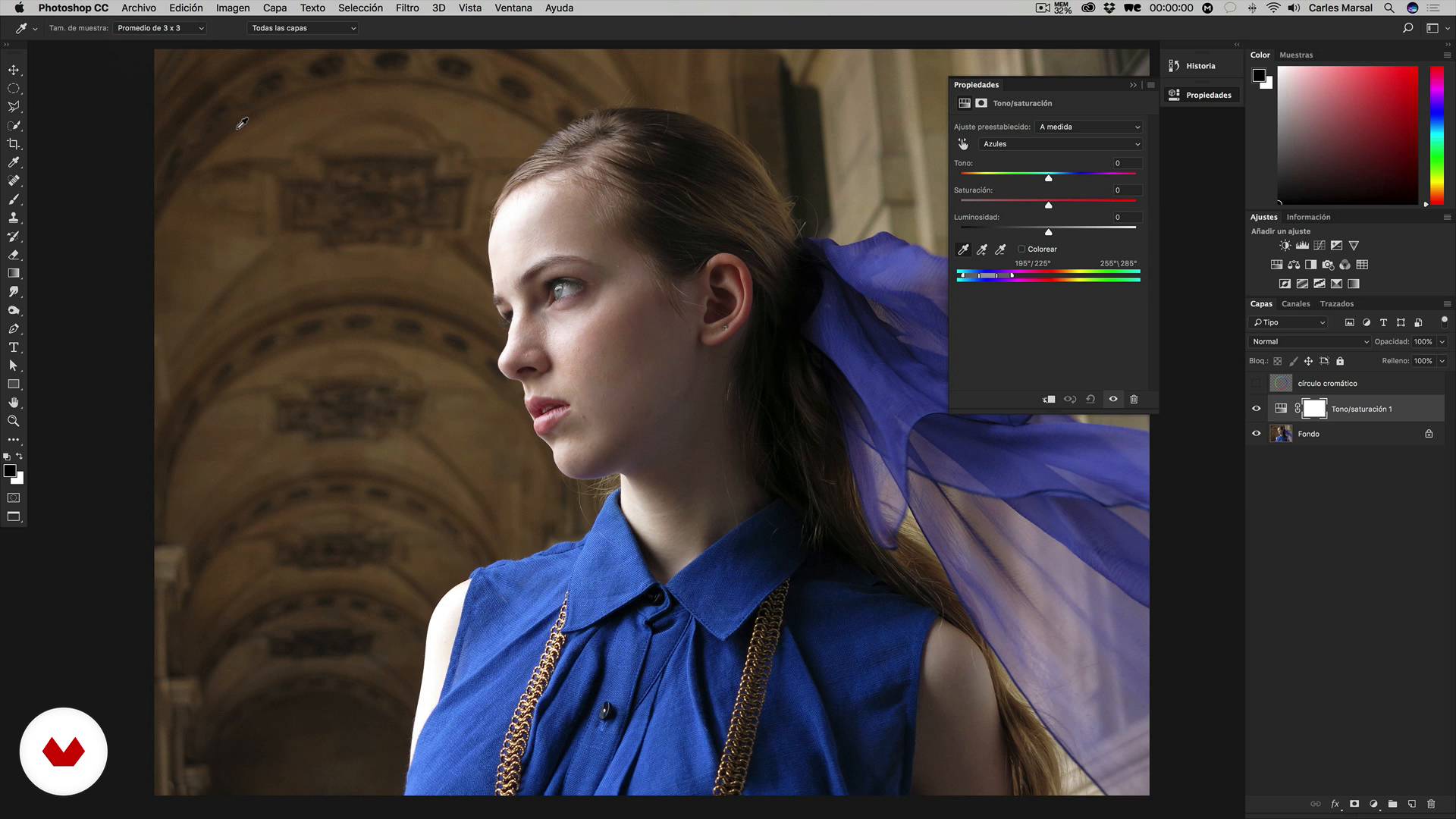The height and width of the screenshot is (819, 1456).
Task: Select the Crop tool
Action: (x=14, y=143)
